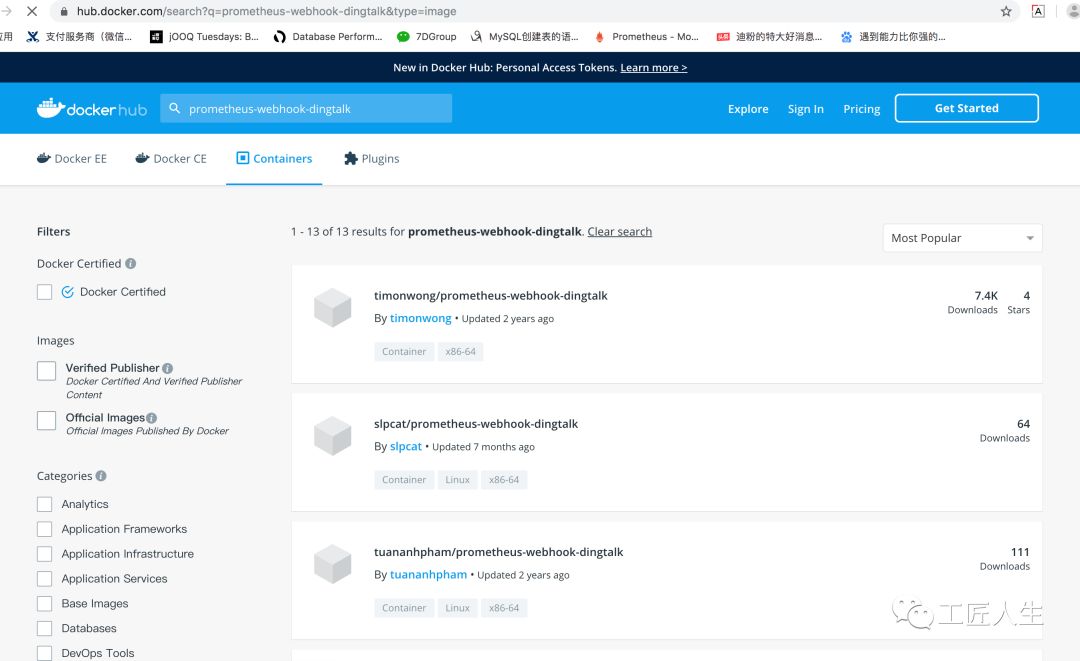1080x661 pixels.
Task: Click the Plugins puzzle-piece icon
Action: [351, 158]
